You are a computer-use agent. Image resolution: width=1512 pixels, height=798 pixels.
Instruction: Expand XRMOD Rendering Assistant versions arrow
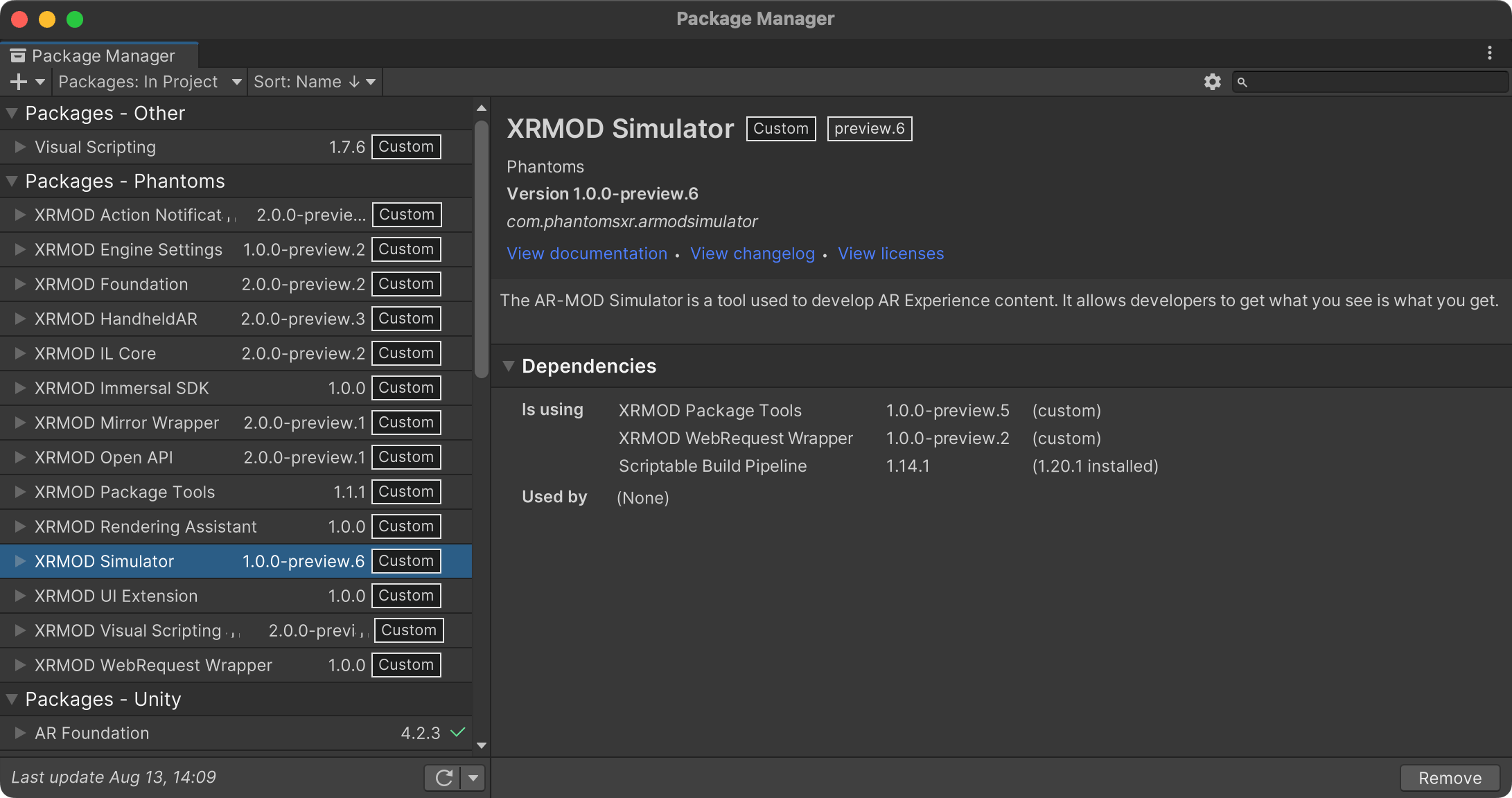pyautogui.click(x=20, y=526)
